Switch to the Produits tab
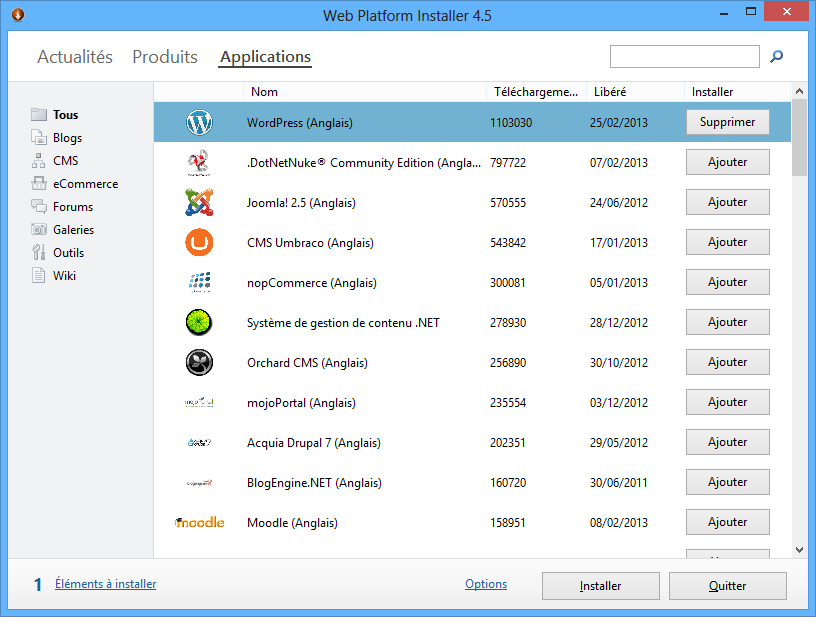The height and width of the screenshot is (617, 816). (165, 57)
